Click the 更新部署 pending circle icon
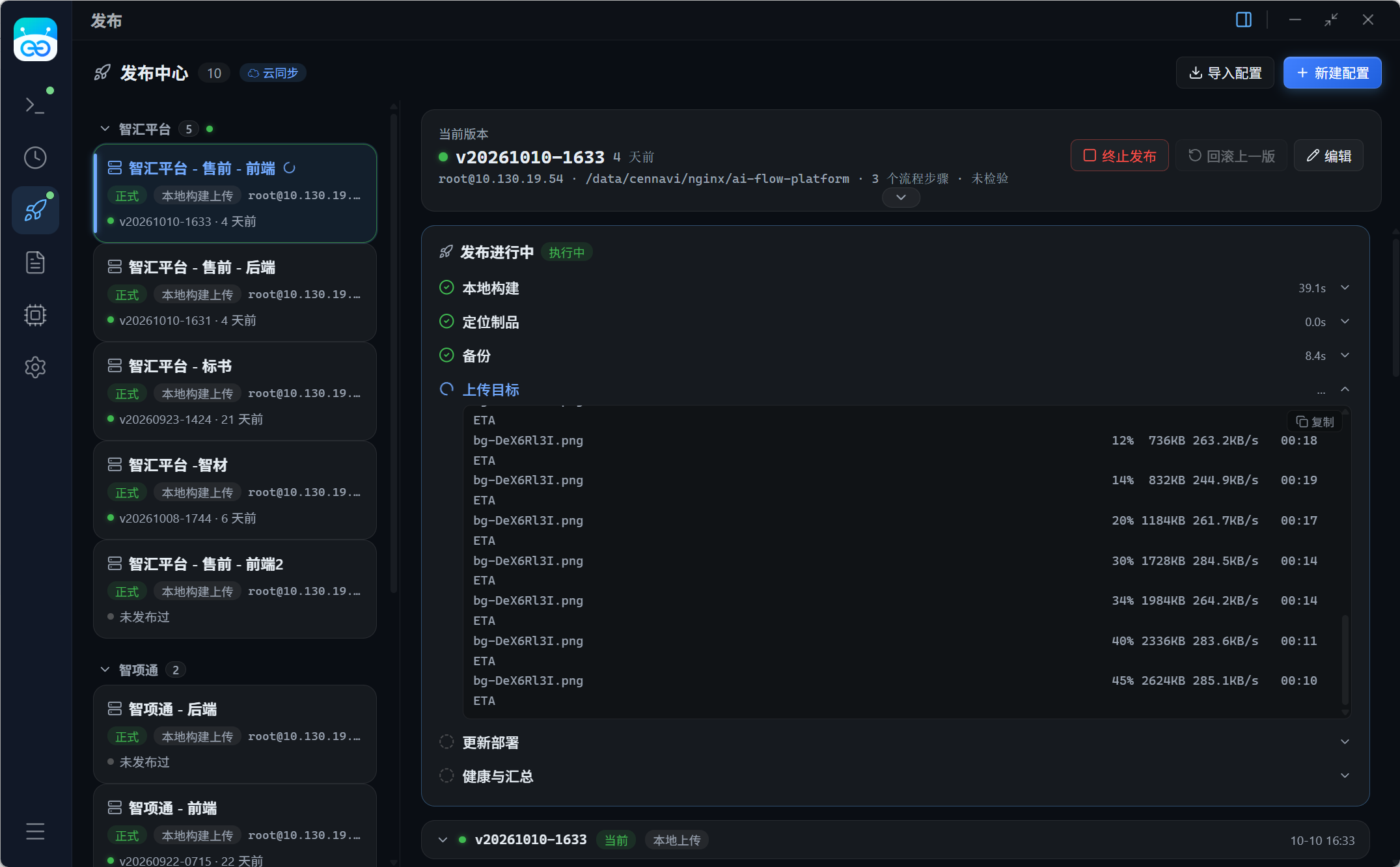The width and height of the screenshot is (1400, 867). click(x=446, y=742)
